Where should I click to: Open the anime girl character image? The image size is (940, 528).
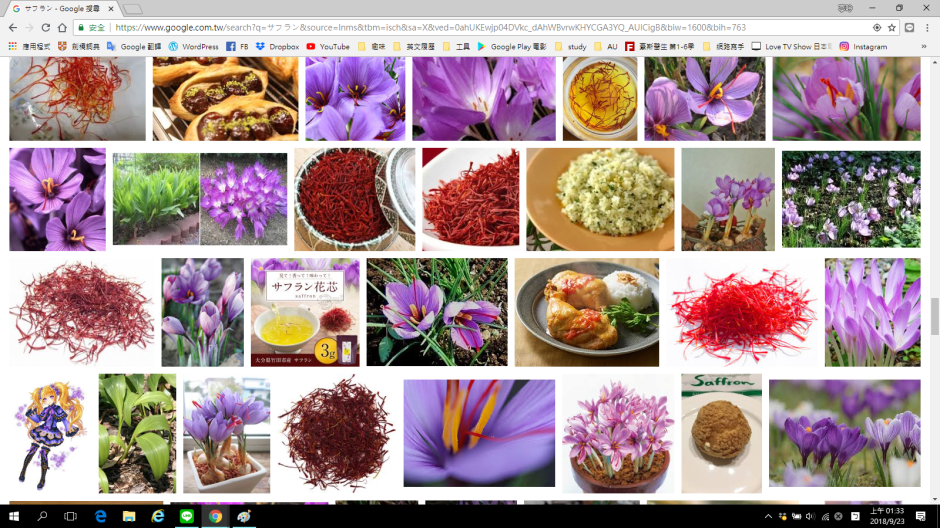pyautogui.click(x=50, y=434)
